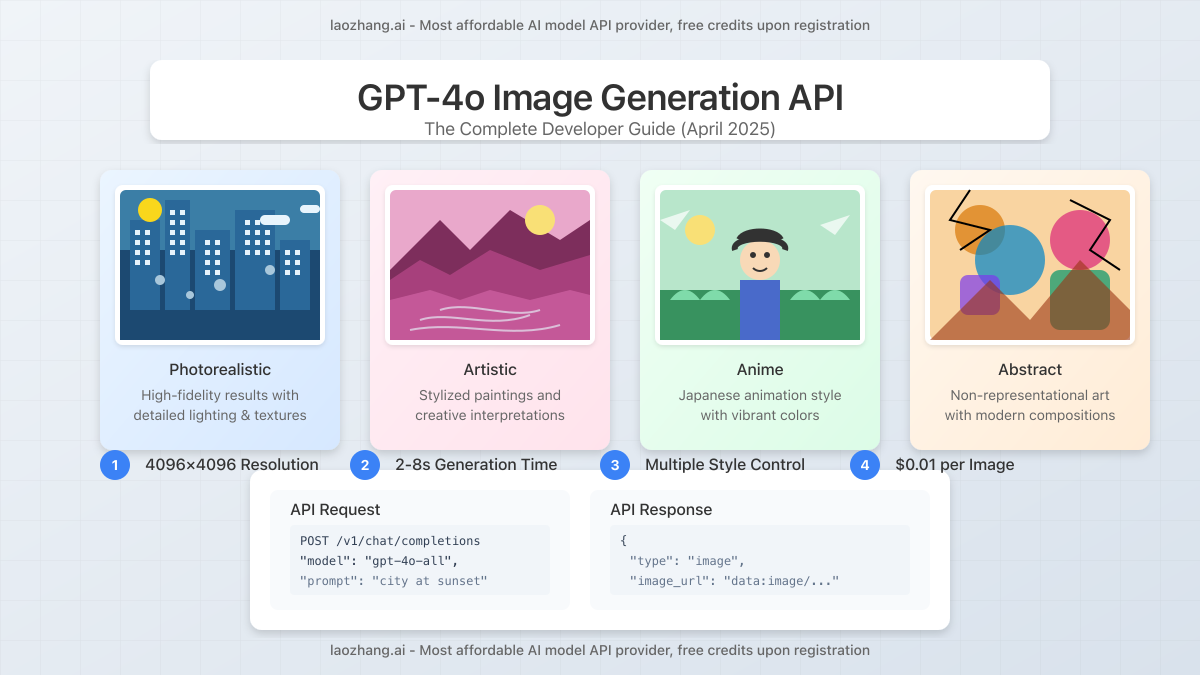Click "Multiple Style Control" feature label
The height and width of the screenshot is (675, 1200).
[x=725, y=464]
